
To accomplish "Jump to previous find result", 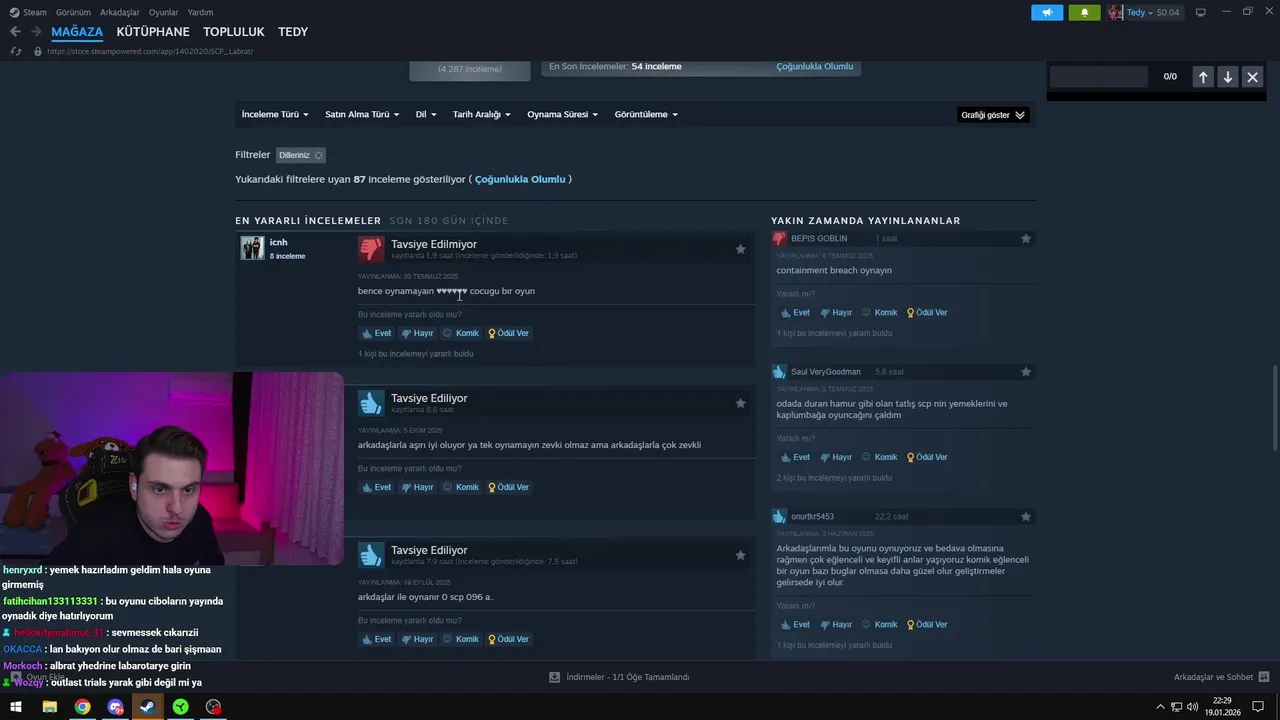I will (1203, 77).
